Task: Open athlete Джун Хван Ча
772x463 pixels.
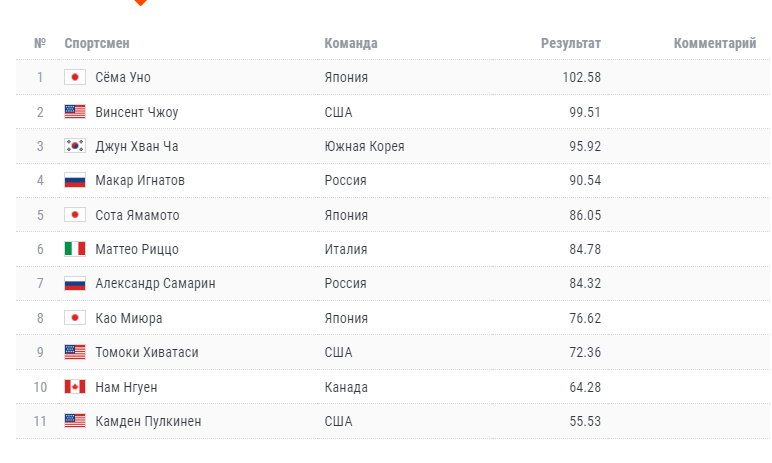Action: 136,146
